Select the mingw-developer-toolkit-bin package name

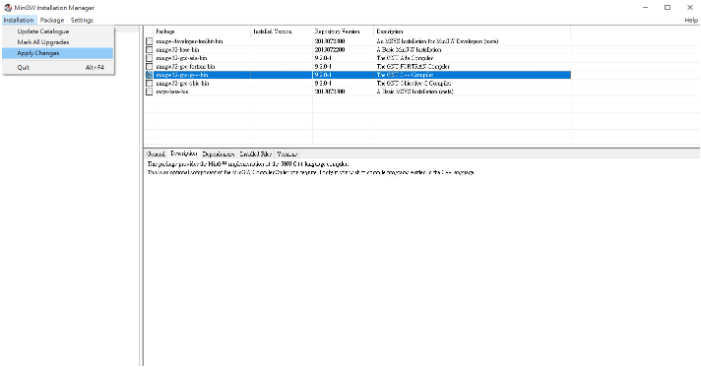(x=189, y=41)
